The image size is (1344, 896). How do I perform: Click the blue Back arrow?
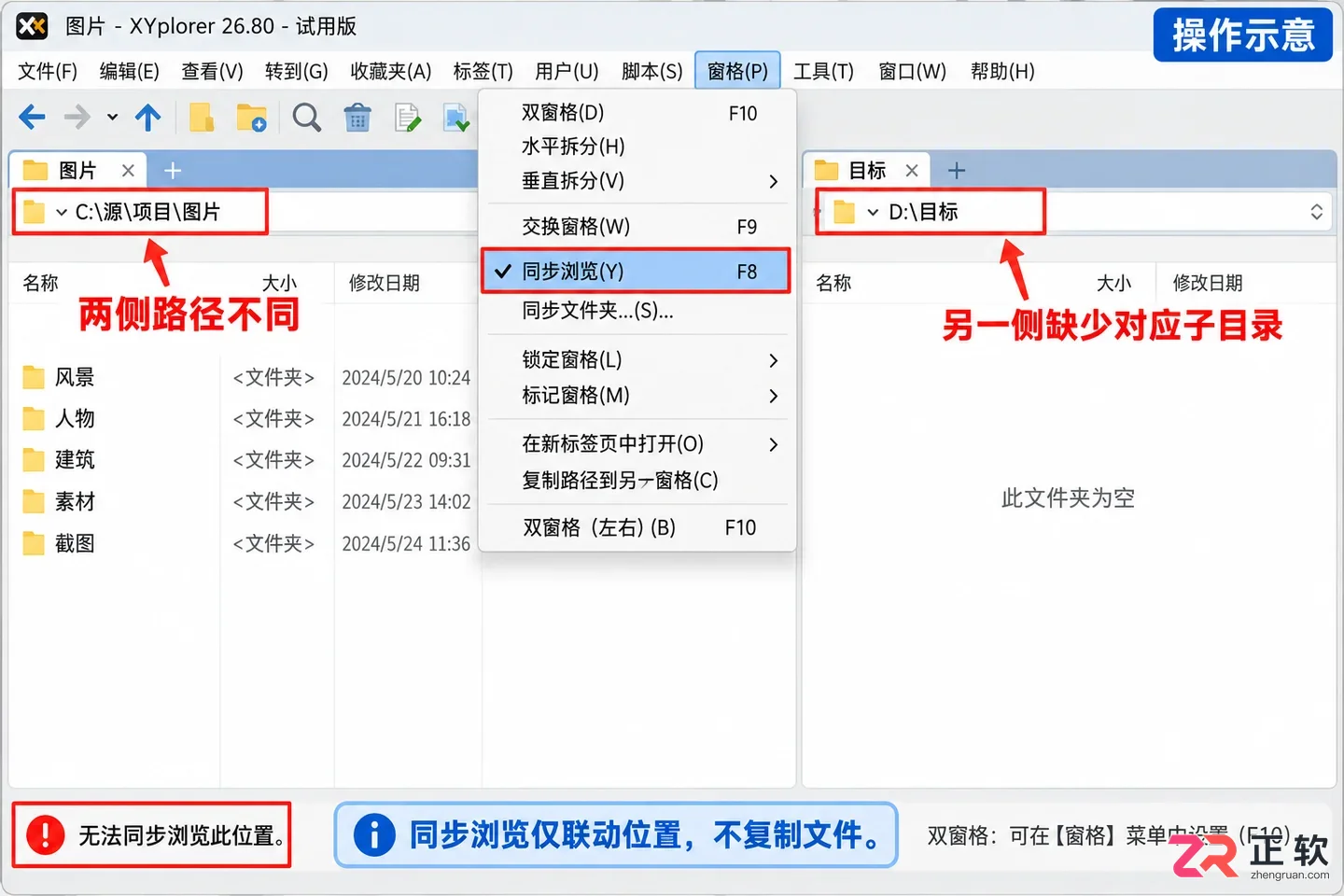(32, 118)
